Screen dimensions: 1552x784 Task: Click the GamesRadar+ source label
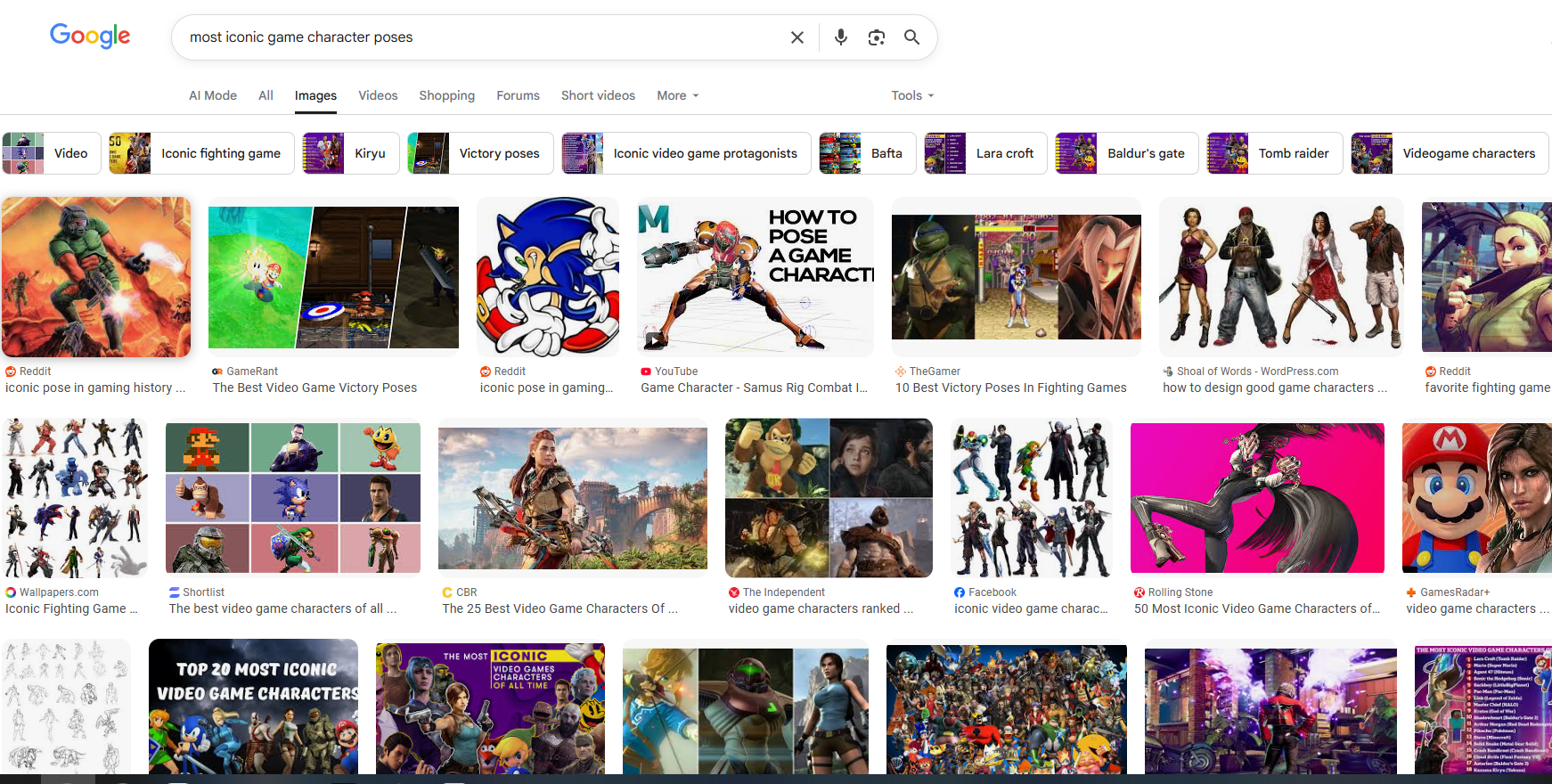point(1455,592)
